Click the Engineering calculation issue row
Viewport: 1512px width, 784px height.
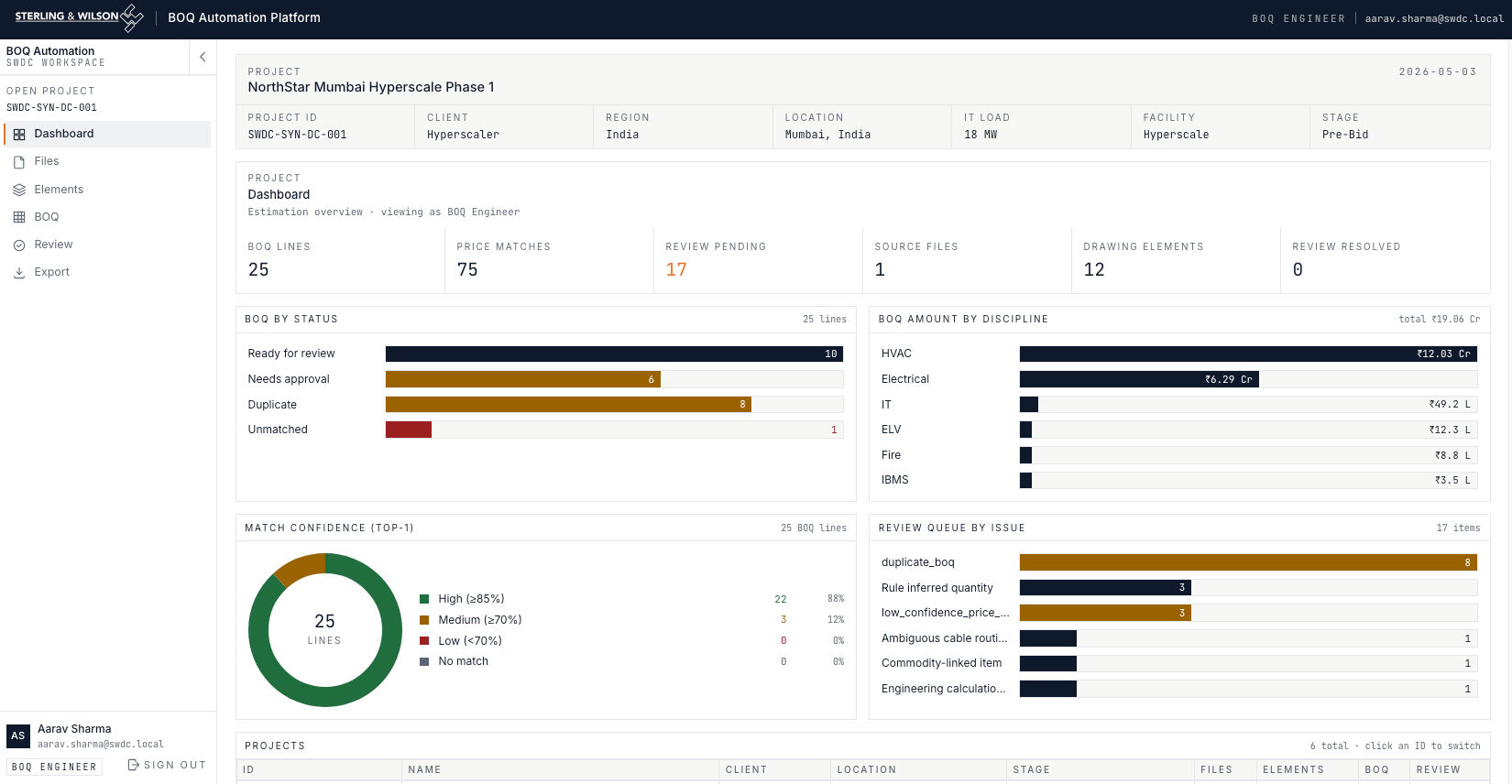(x=1178, y=689)
